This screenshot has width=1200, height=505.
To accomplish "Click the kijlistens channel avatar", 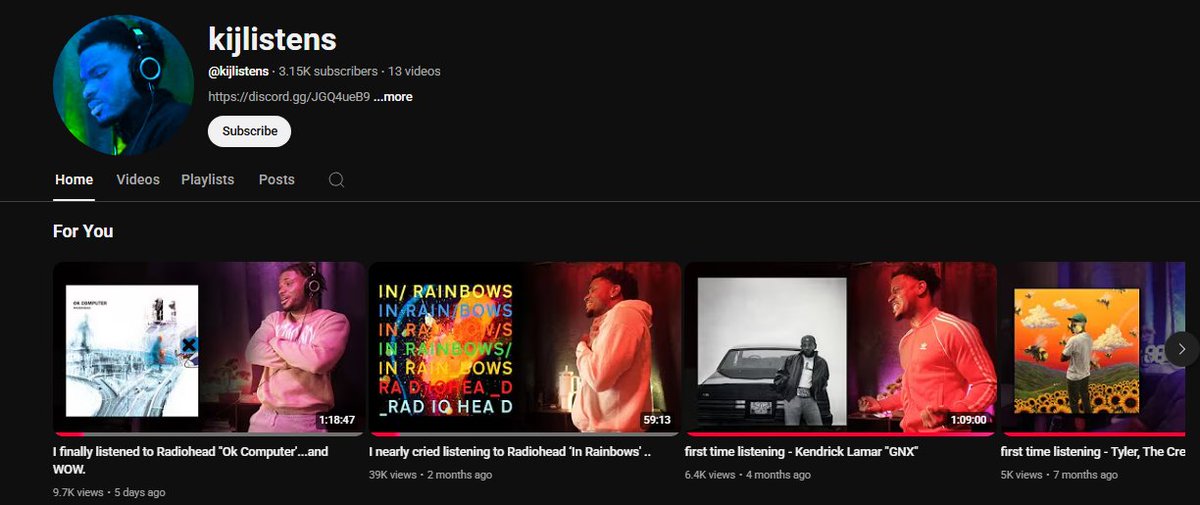I will 124,85.
